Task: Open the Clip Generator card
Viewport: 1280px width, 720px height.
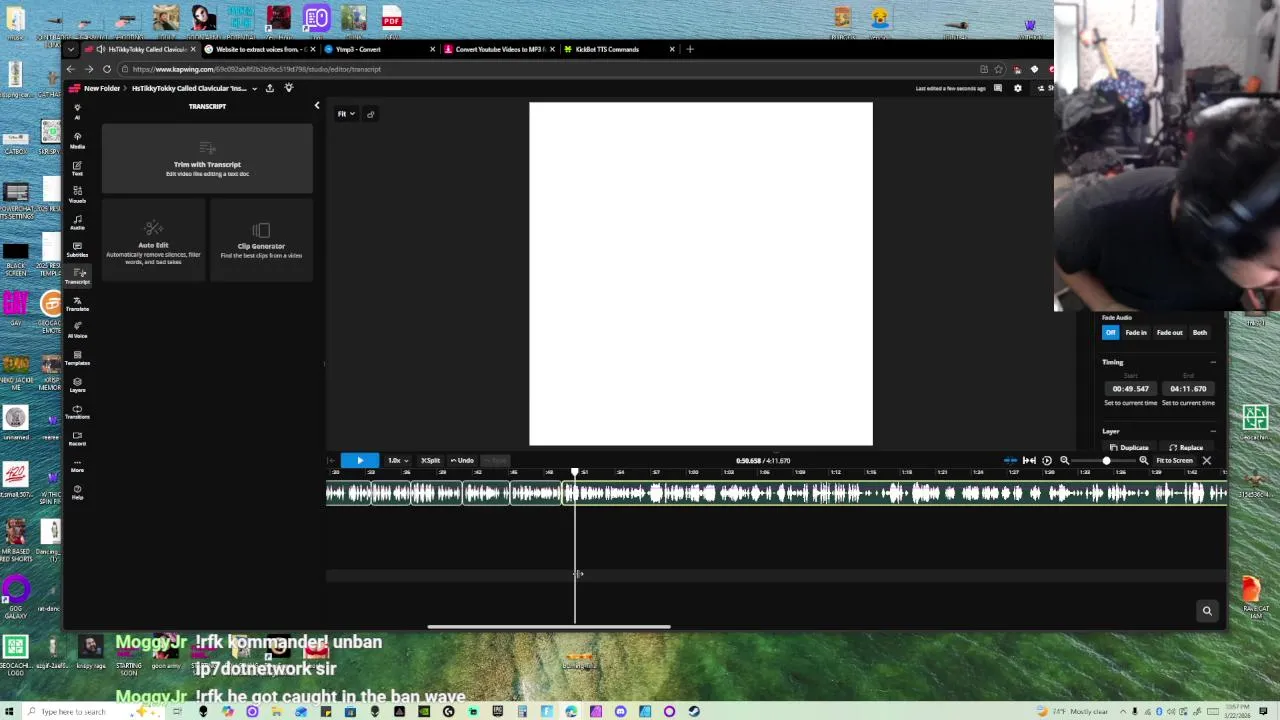Action: 261,241
